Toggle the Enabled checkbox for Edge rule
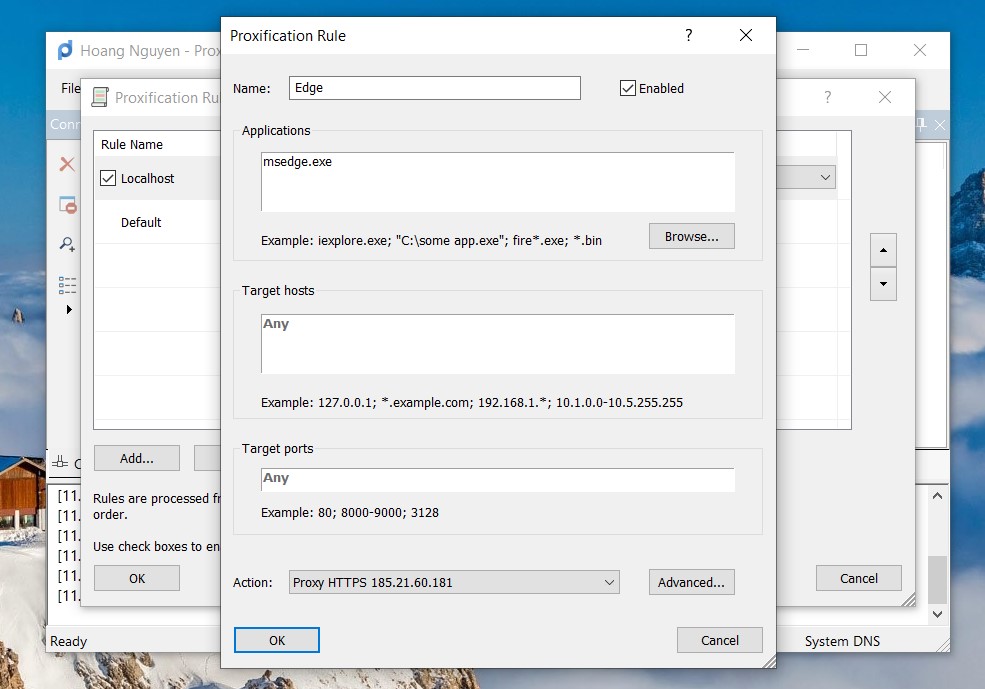 (x=628, y=88)
